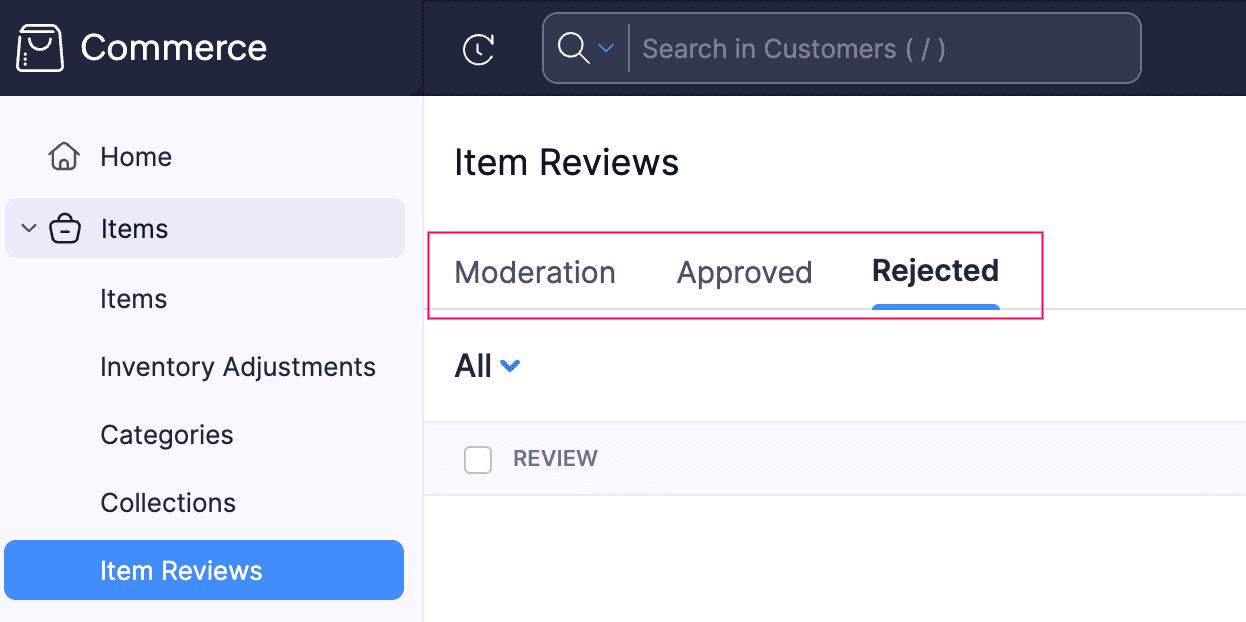Open recent items via the clock icon
Image resolution: width=1246 pixels, height=622 pixels.
point(477,48)
